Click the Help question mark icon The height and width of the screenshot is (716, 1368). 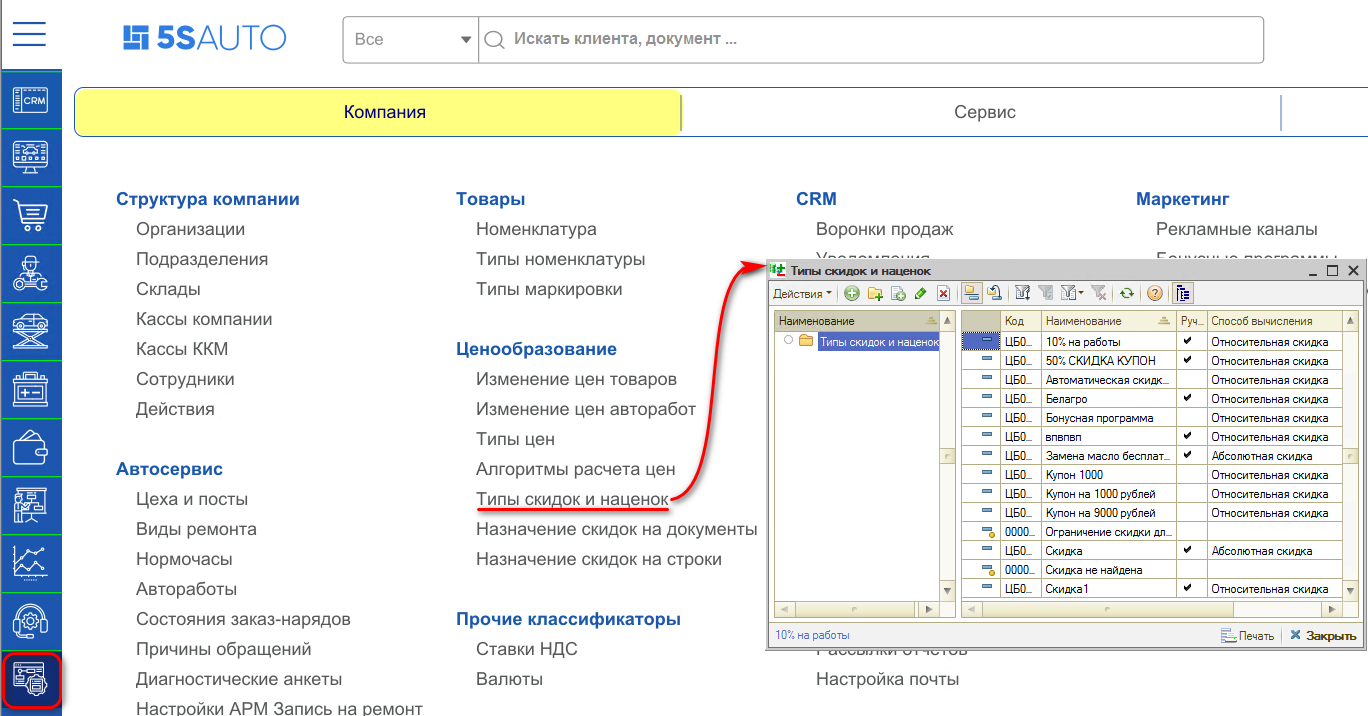pos(1155,293)
